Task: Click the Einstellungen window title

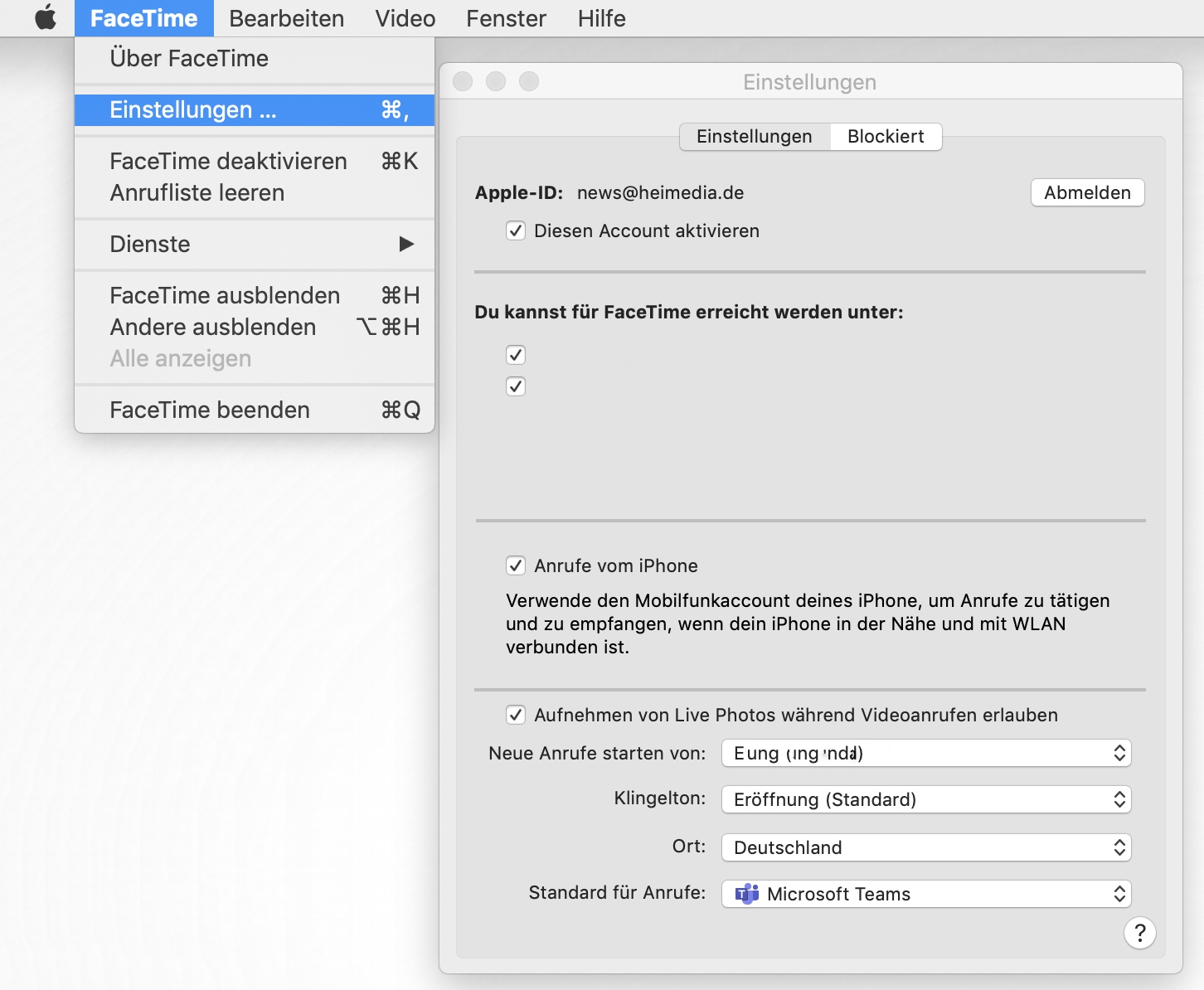Action: click(809, 82)
